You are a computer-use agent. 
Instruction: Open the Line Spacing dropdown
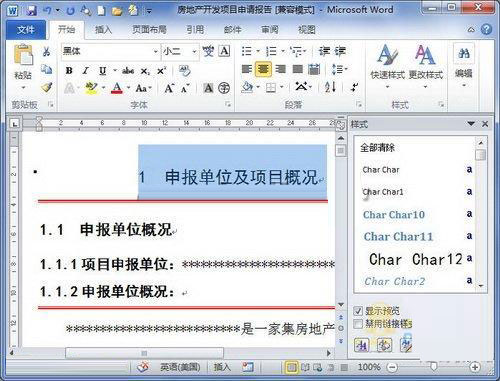340,69
